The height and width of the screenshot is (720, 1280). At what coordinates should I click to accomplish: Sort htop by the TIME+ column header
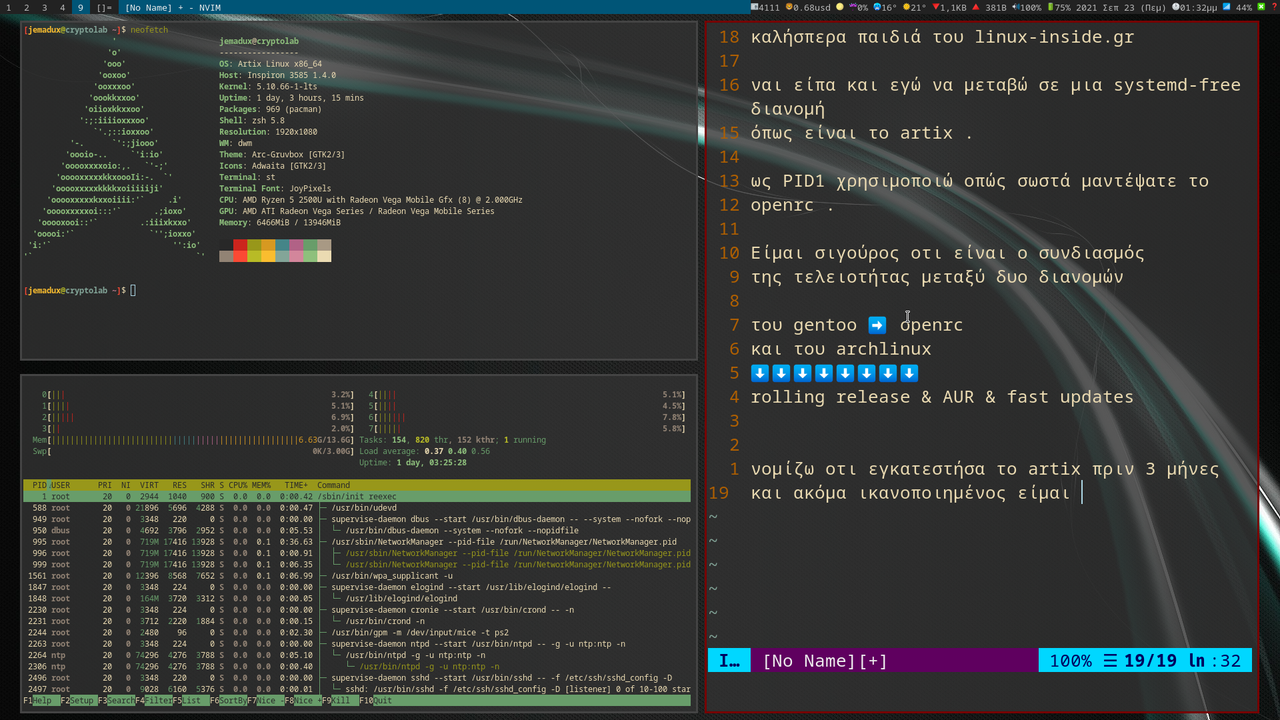point(296,485)
